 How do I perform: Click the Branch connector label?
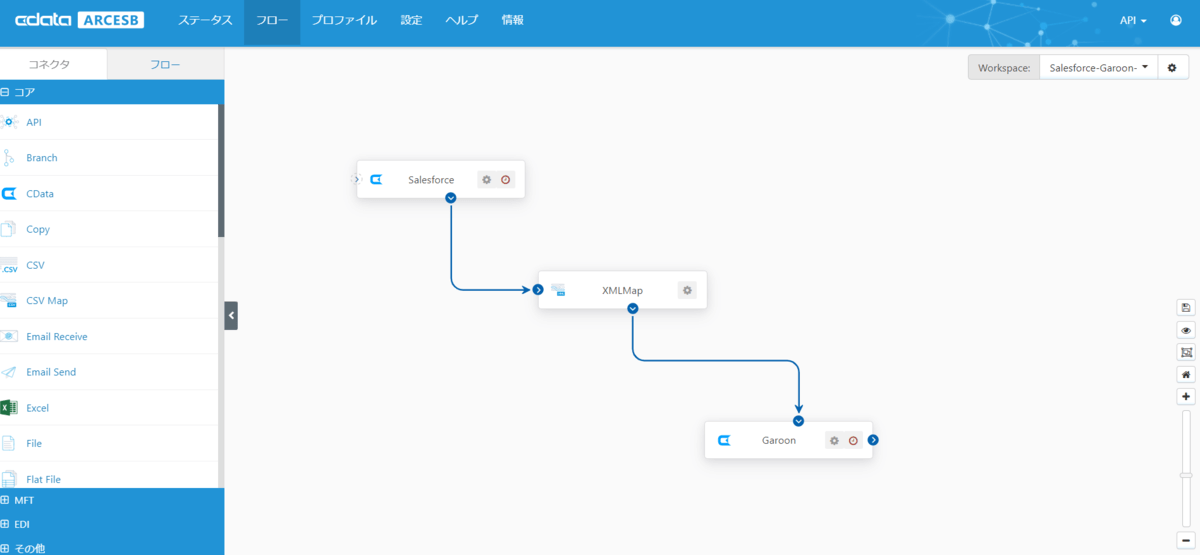(x=42, y=158)
